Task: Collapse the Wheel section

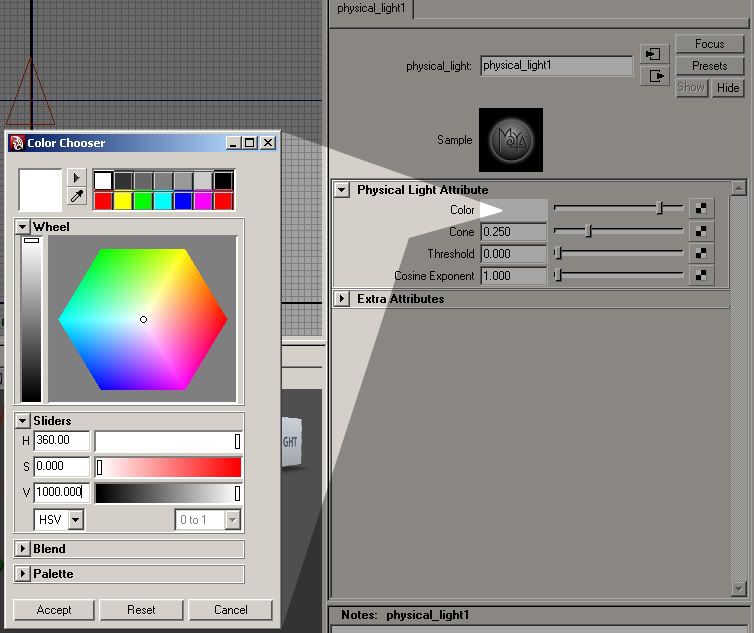Action: click(x=23, y=227)
